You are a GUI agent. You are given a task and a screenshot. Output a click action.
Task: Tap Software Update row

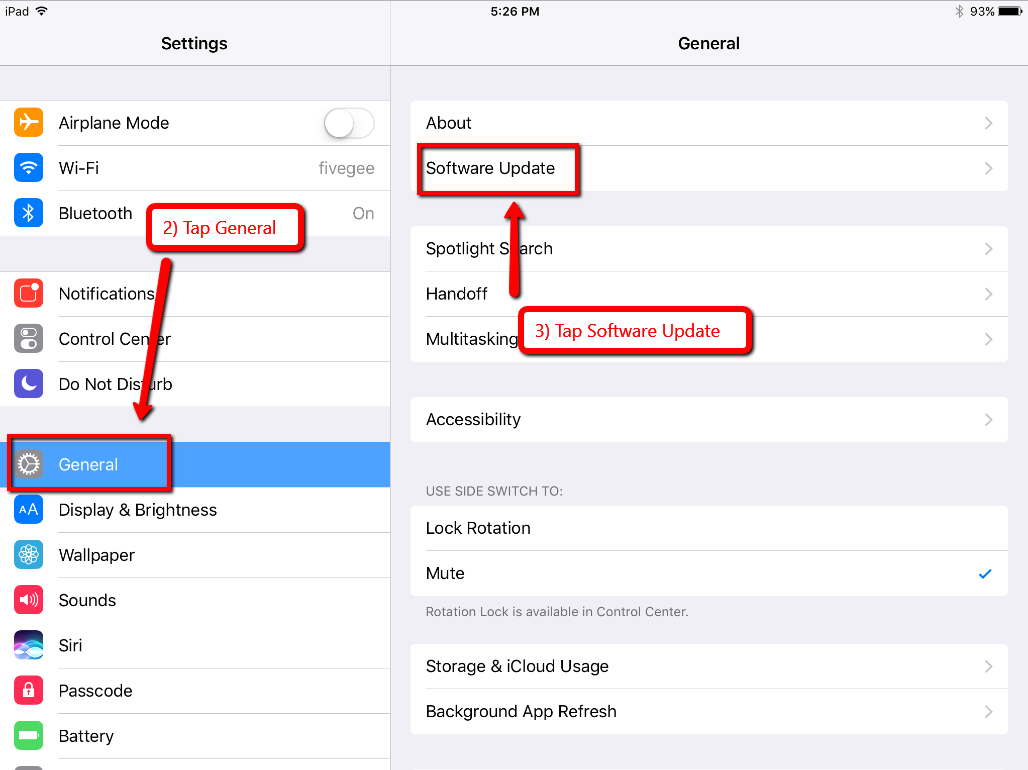490,168
